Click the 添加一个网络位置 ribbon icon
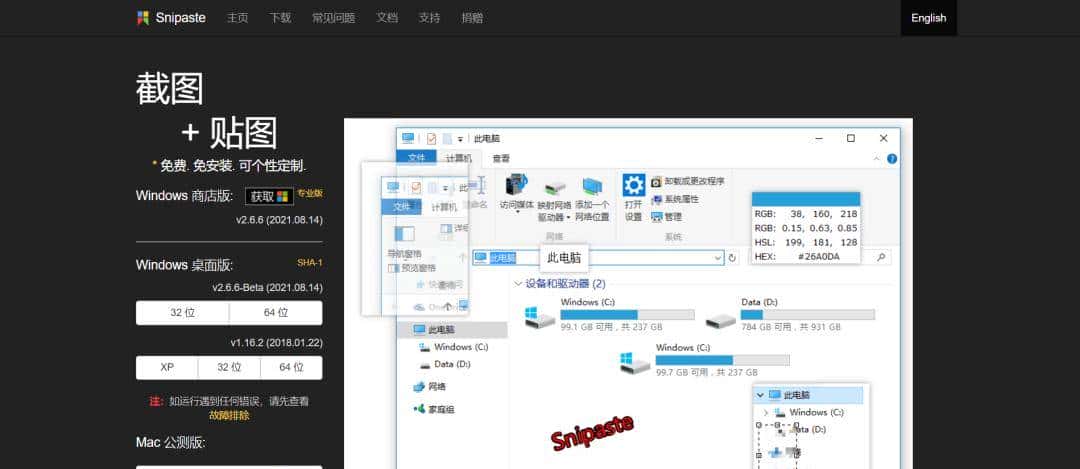This screenshot has width=1080, height=469. [x=592, y=187]
